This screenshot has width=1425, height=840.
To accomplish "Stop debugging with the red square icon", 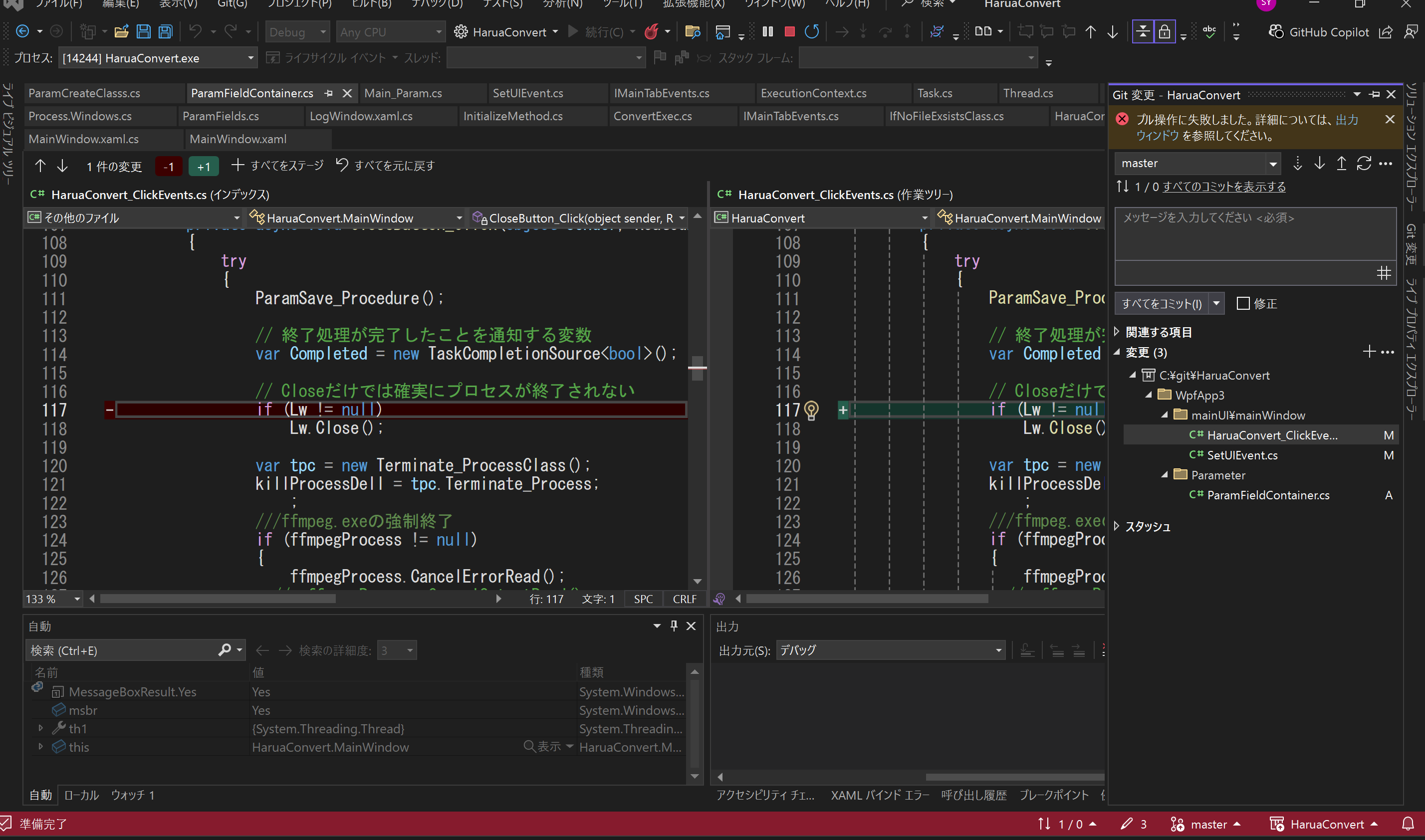I will (x=789, y=32).
